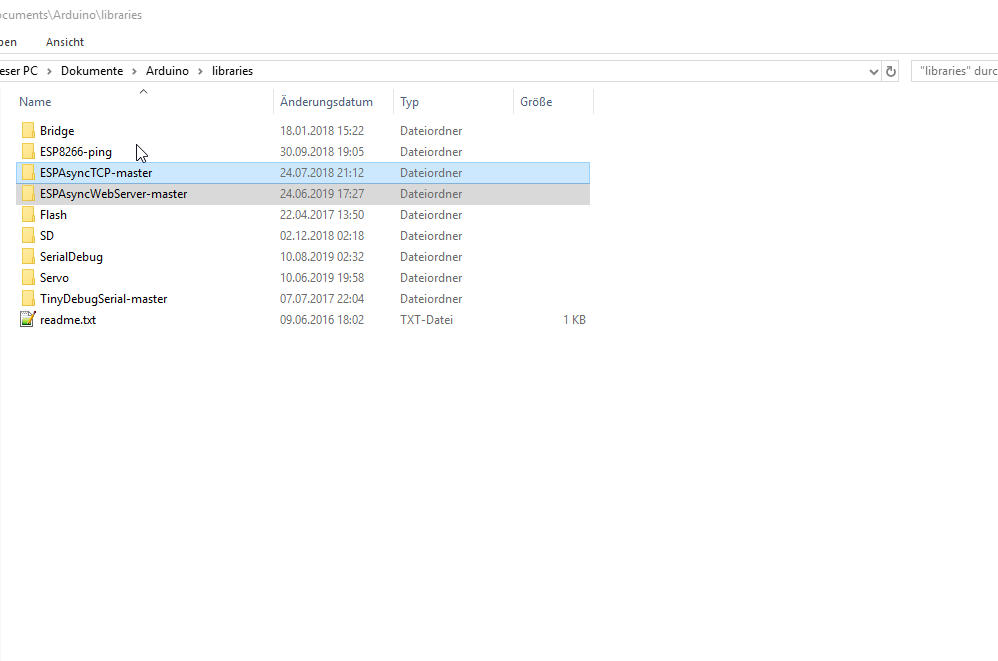Select the ESPAsyncWebServer-master name
Screen dimensions: 998x661
113,193
